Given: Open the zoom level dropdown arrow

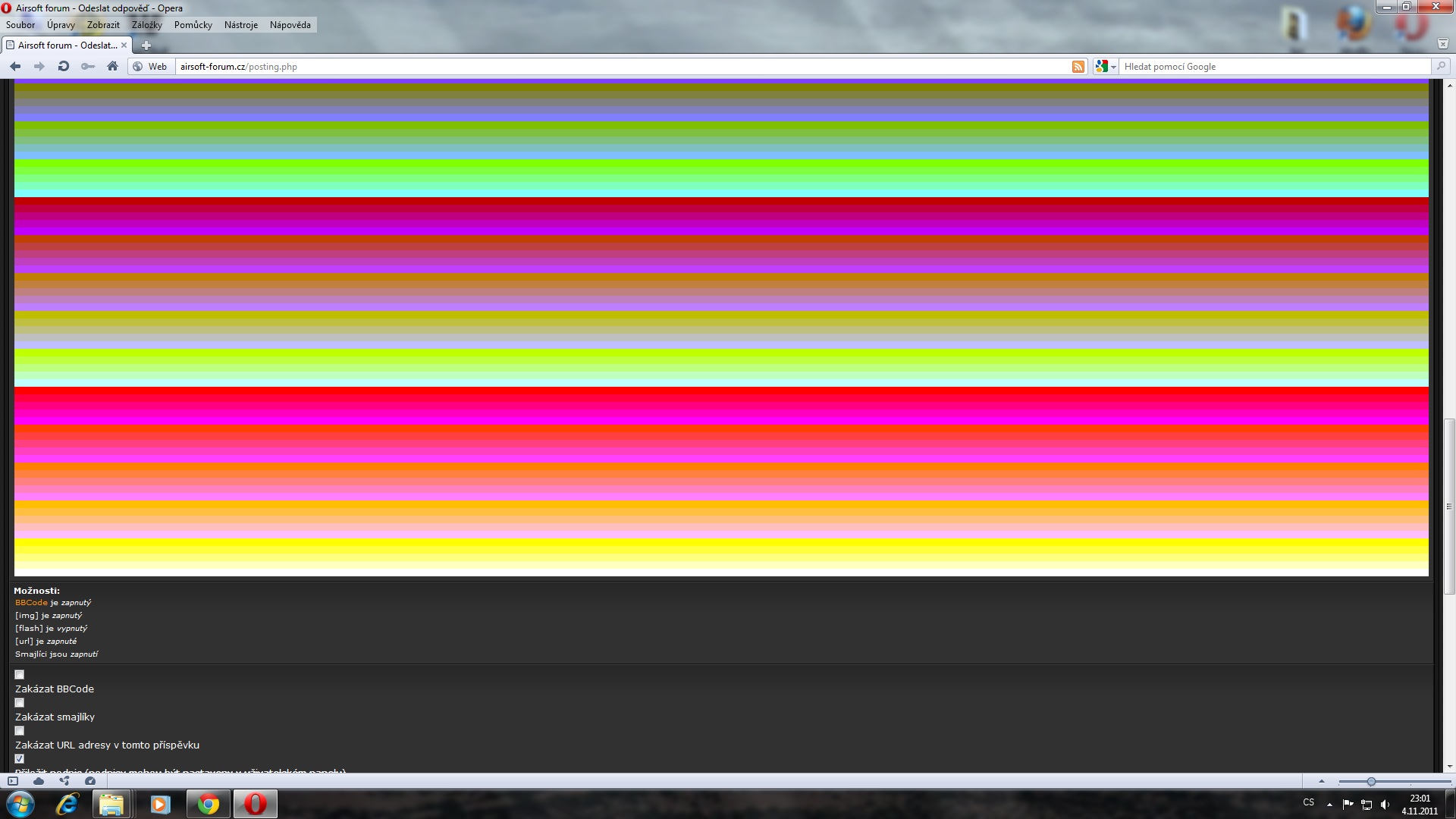Looking at the screenshot, I should click(1321, 781).
